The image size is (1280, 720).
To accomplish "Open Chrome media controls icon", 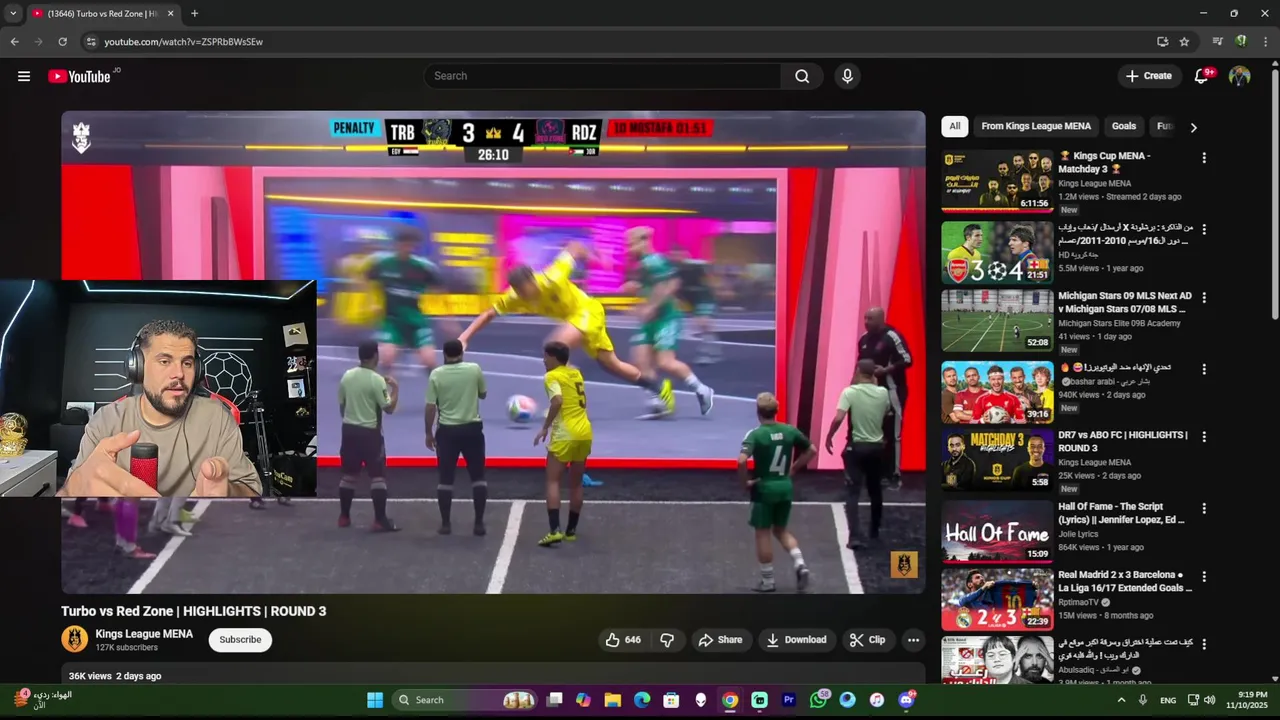I will tap(1217, 42).
